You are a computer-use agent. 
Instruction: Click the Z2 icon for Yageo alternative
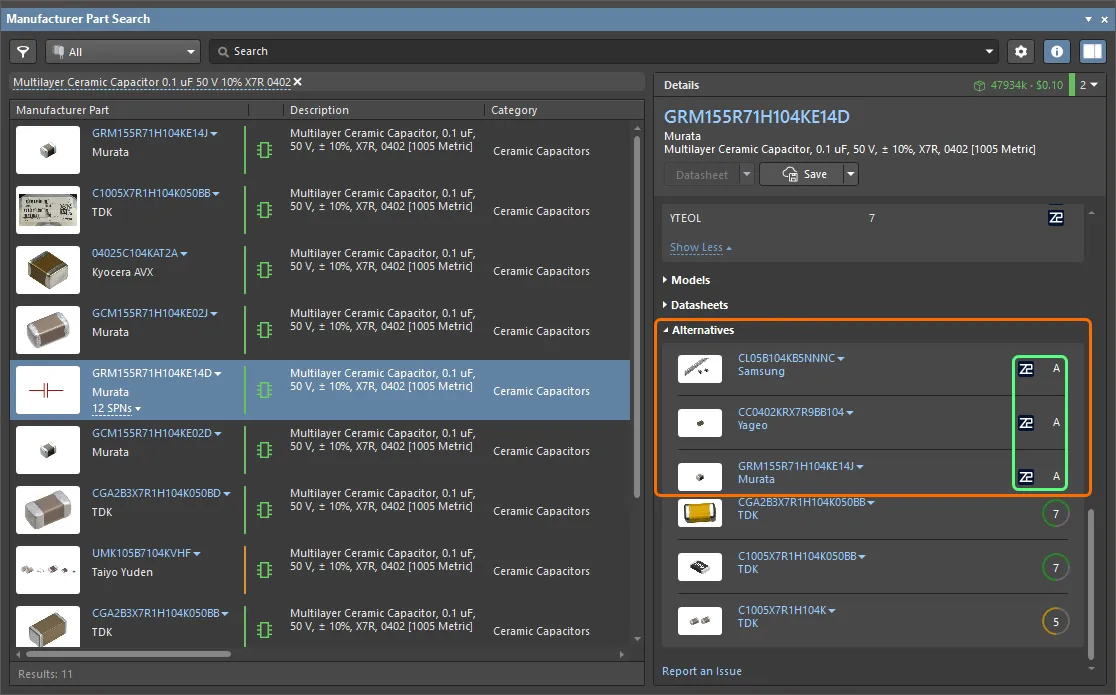(x=1026, y=423)
